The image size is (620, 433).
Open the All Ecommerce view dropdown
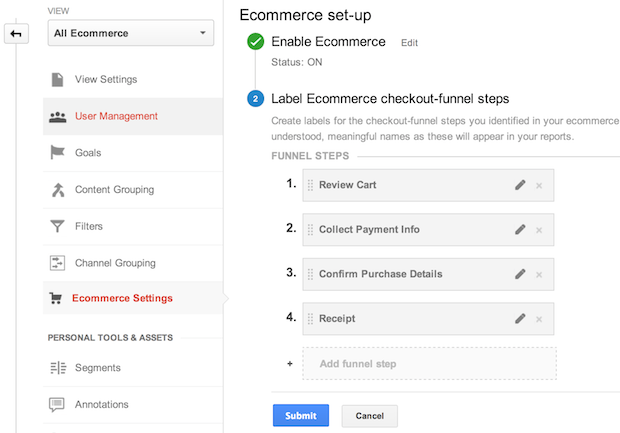click(133, 33)
